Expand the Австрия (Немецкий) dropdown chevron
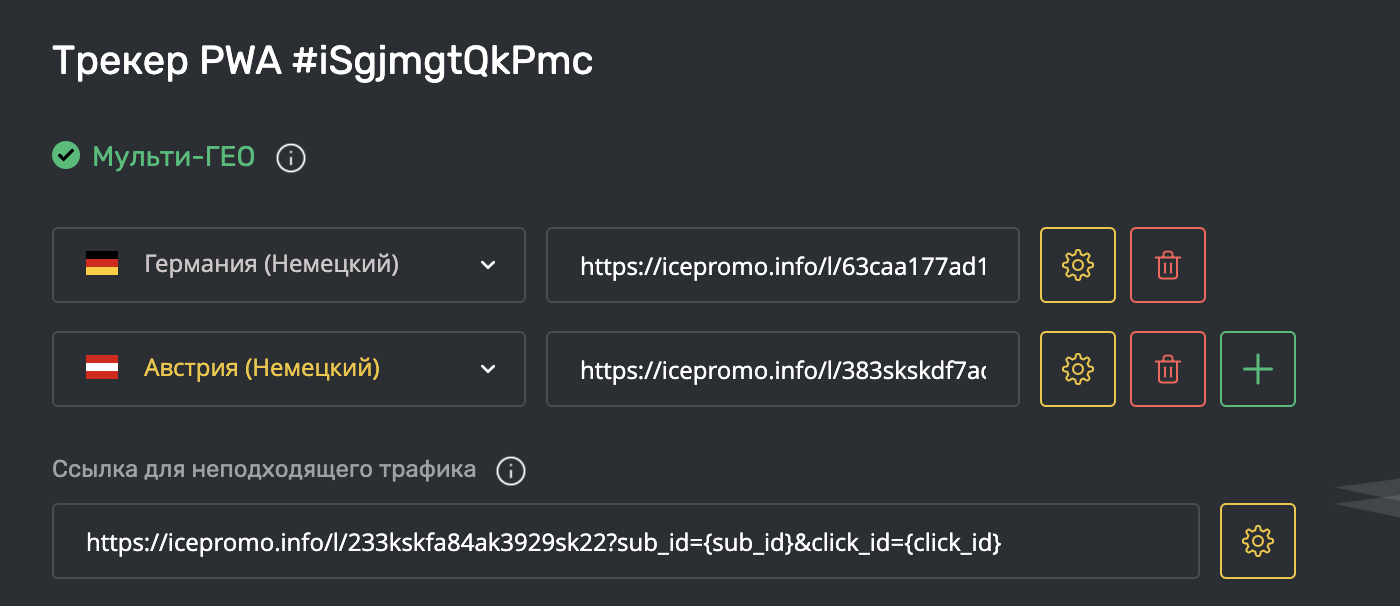 pos(488,369)
